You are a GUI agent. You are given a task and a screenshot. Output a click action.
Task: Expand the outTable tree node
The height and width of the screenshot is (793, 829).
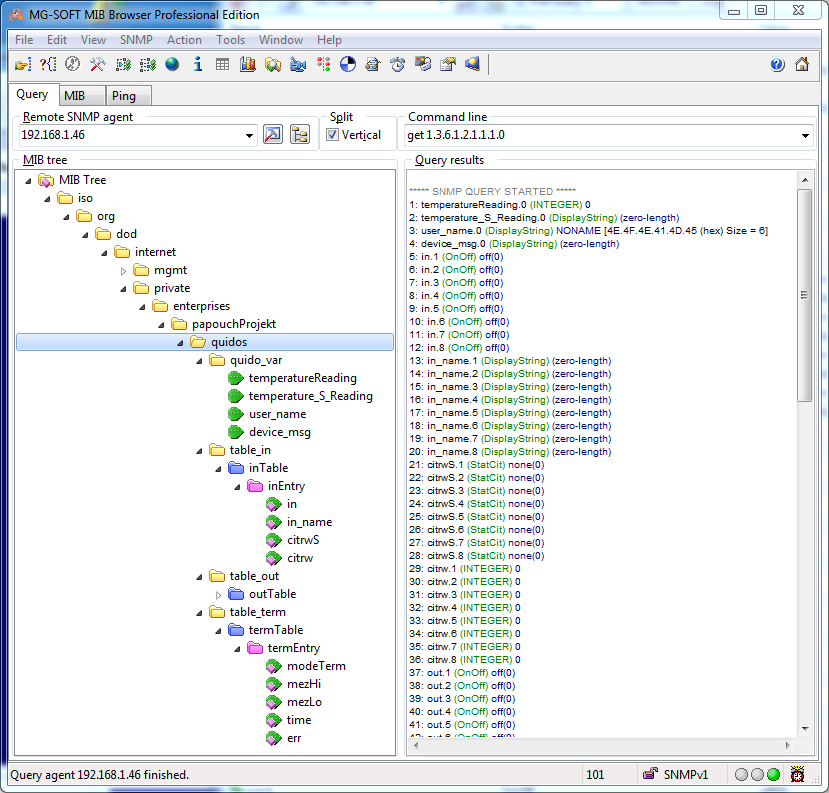pos(218,595)
